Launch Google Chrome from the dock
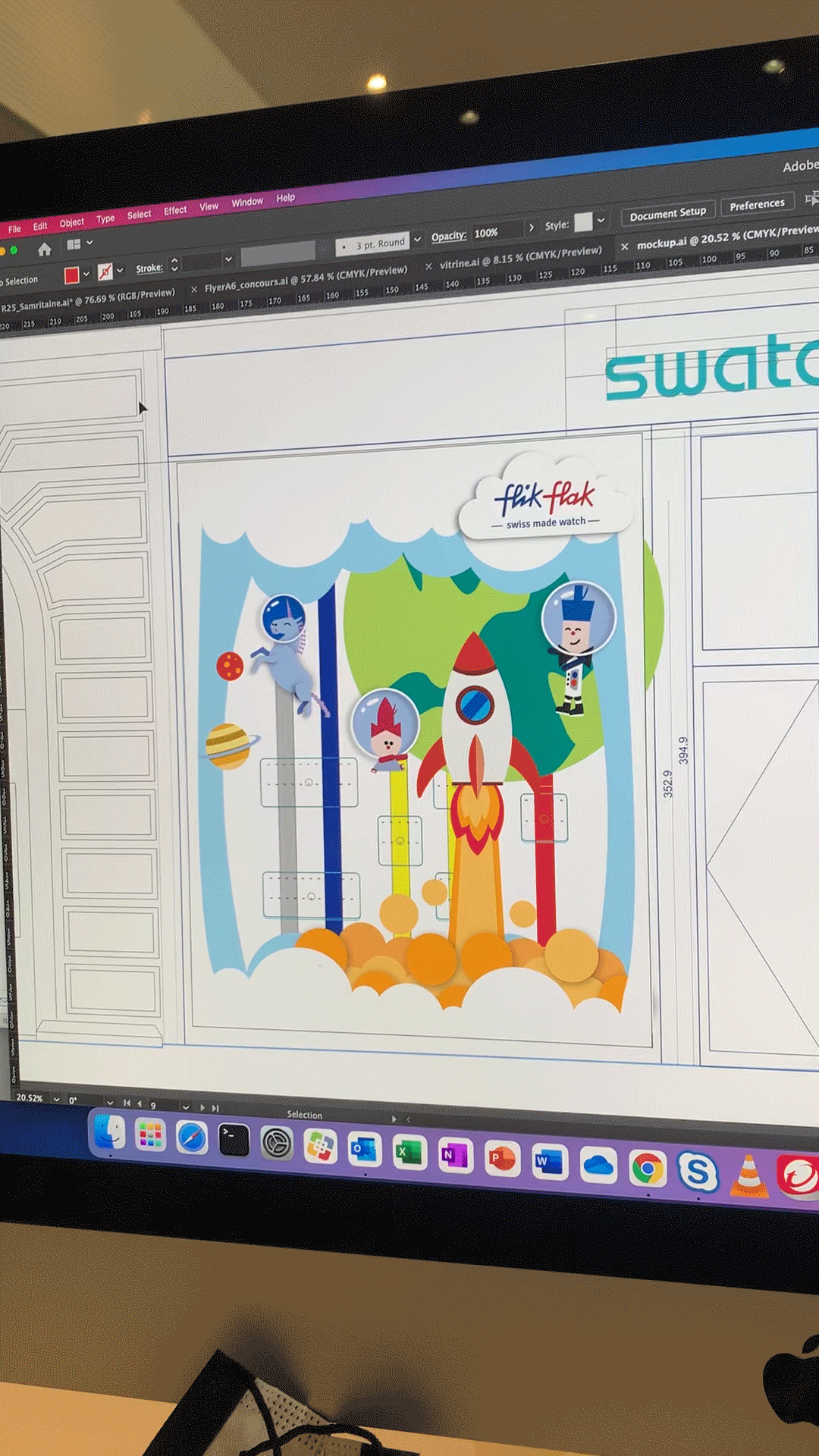 (647, 1169)
